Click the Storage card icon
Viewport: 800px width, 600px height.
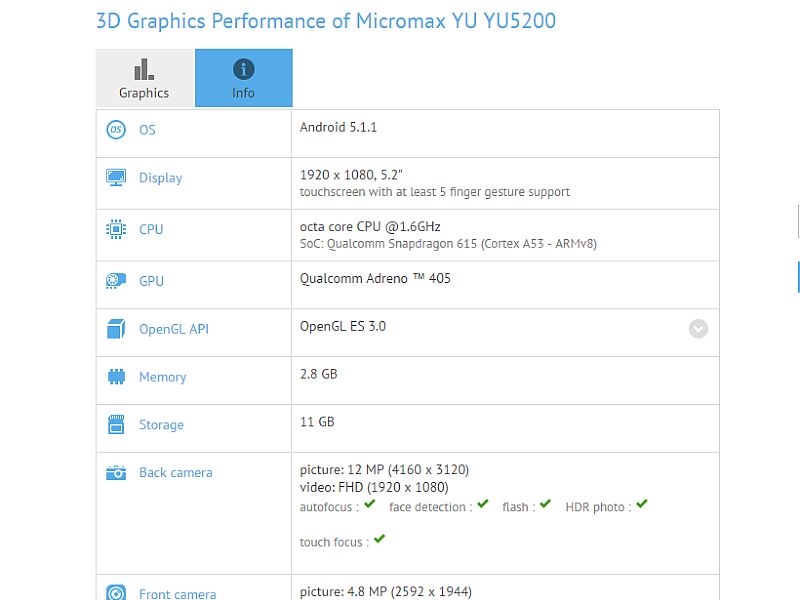pyautogui.click(x=116, y=424)
